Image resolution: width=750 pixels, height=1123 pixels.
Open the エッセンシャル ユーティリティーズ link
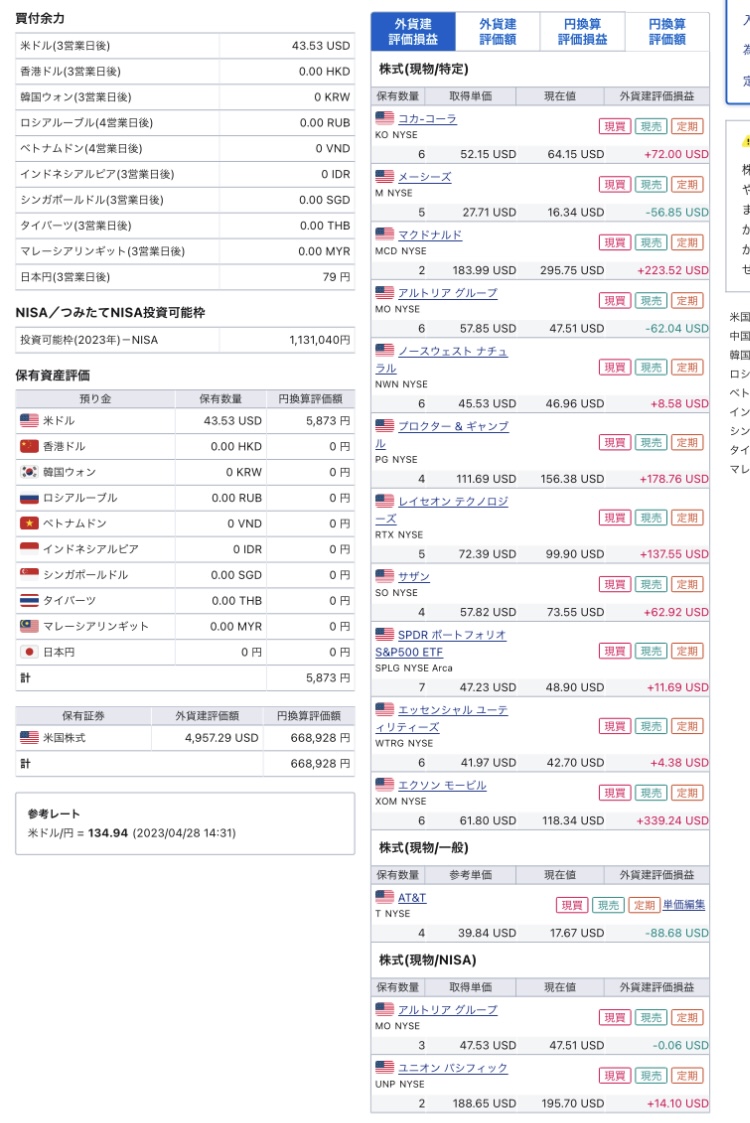point(442,718)
